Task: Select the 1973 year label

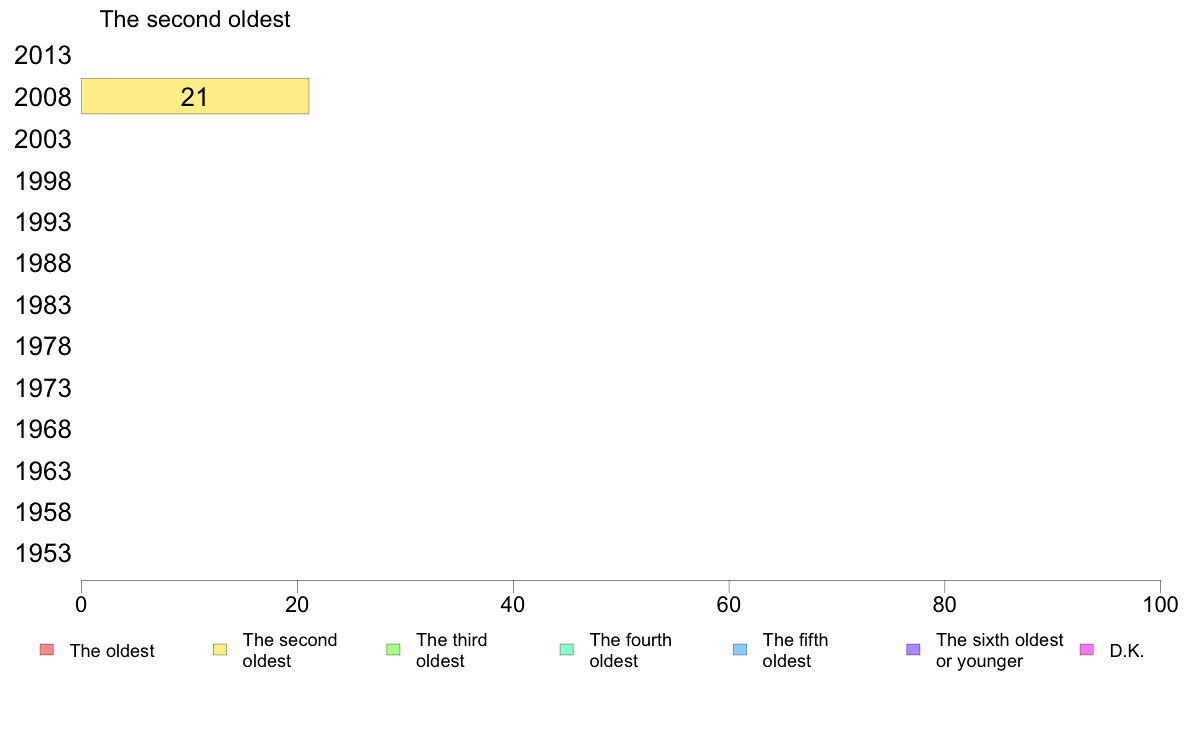Action: click(43, 388)
